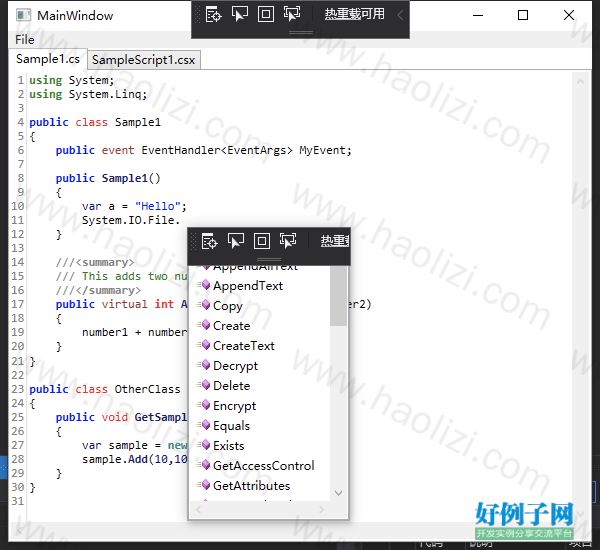Viewport: 600px width, 550px height.
Task: Click completion list vertical scrollbar thumb
Action: pyautogui.click(x=338, y=296)
